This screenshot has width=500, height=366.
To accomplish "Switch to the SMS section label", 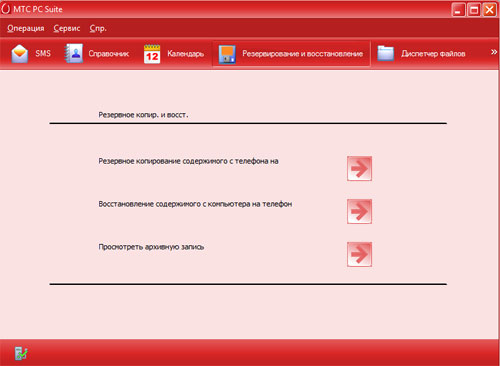I will coord(43,53).
